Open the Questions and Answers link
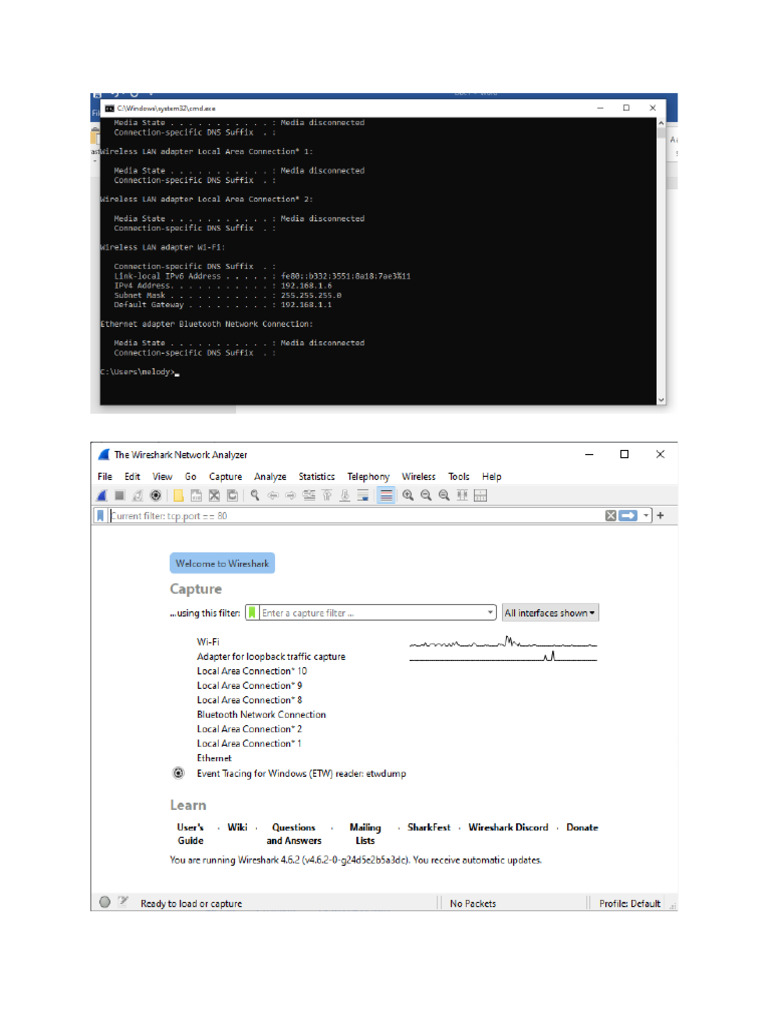Viewport: 768px width, 1024px height. [x=294, y=834]
